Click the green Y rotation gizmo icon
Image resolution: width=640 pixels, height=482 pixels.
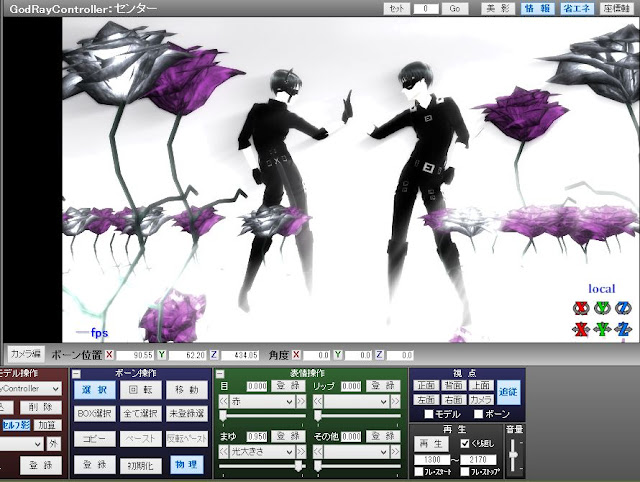coord(602,308)
